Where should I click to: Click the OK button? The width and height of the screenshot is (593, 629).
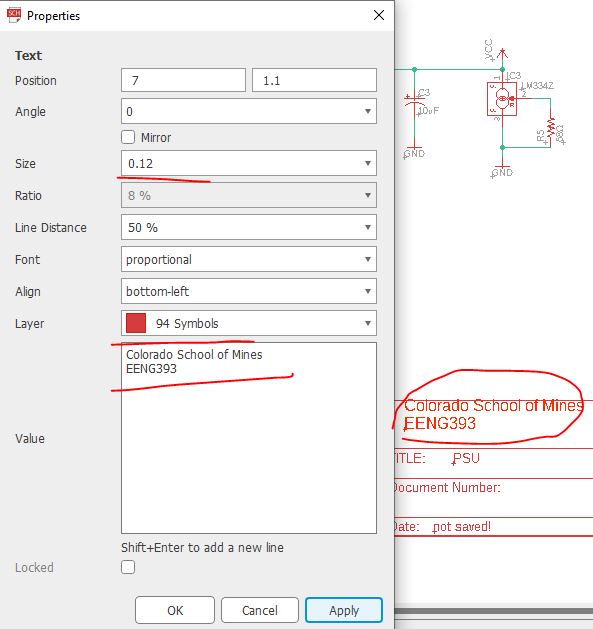coord(175,610)
